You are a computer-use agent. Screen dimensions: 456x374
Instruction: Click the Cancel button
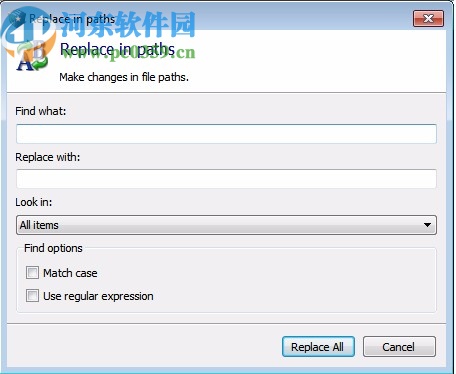[x=399, y=347]
